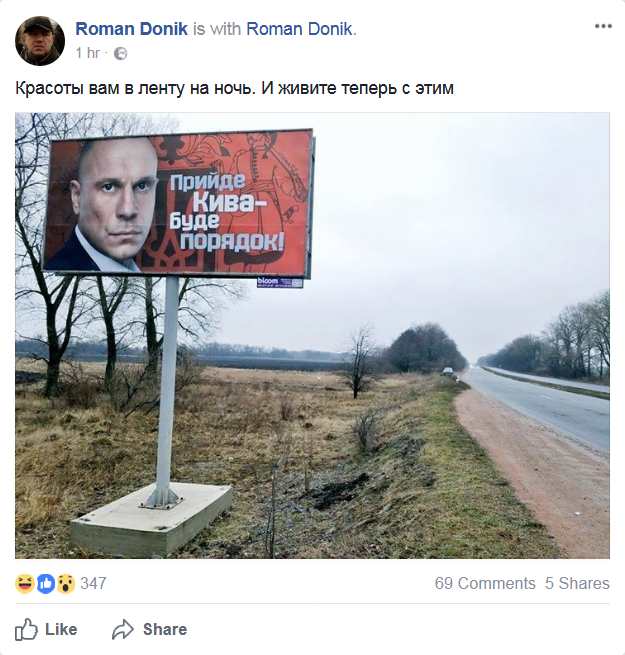Open the post options three-dot menu

click(603, 26)
